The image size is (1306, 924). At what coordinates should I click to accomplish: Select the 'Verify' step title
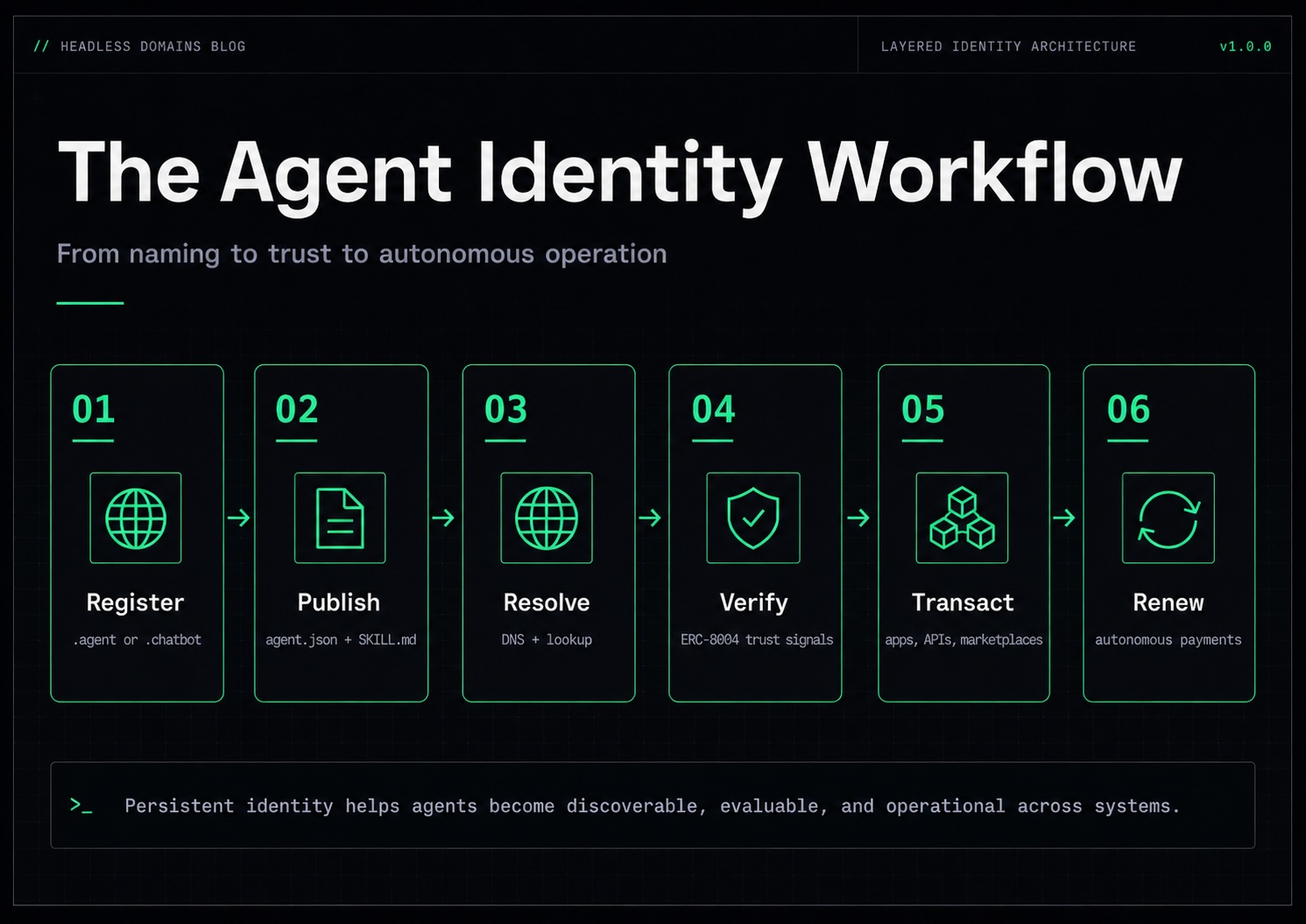(x=753, y=603)
